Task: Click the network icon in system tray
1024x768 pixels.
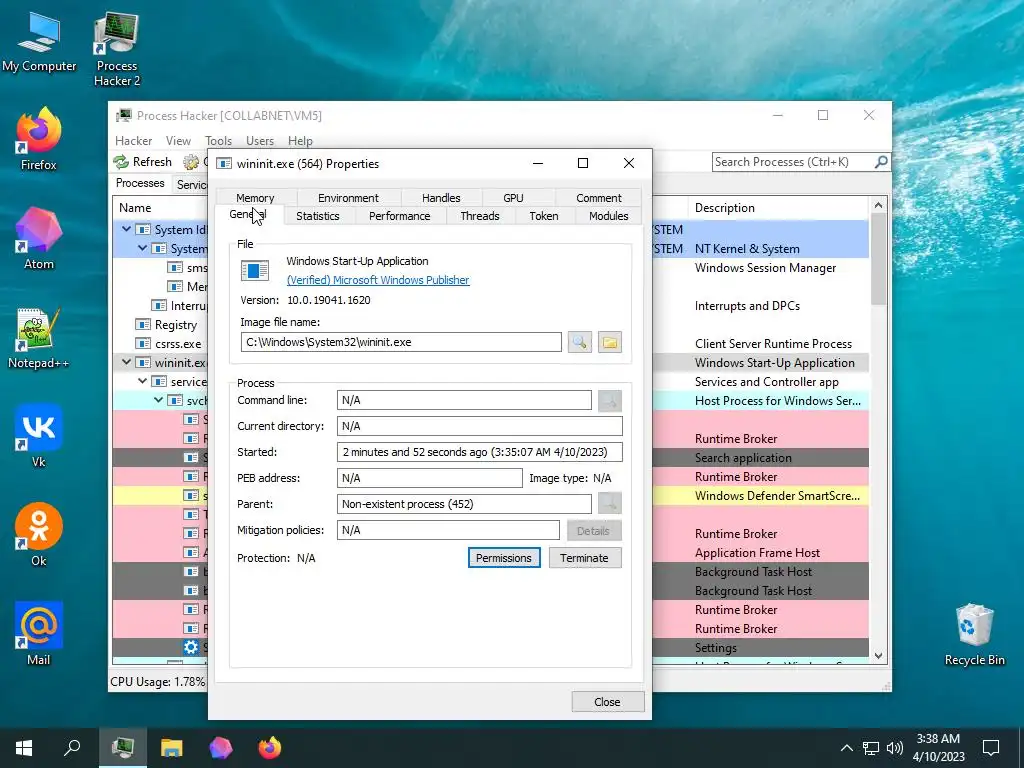Action: click(871, 748)
